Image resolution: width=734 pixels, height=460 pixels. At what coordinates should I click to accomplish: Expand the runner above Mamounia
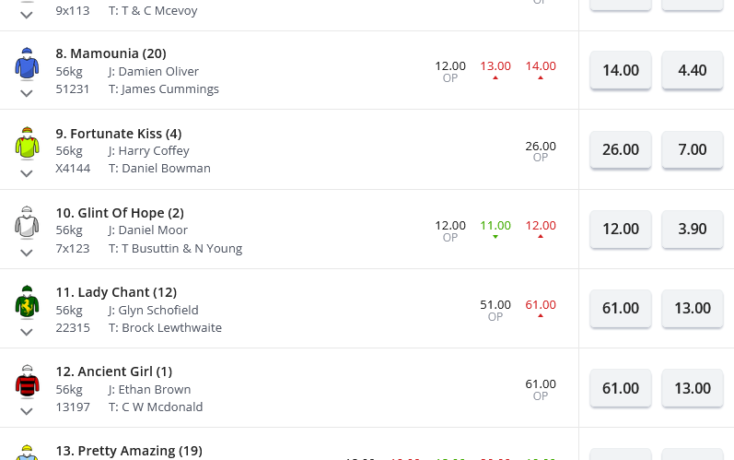[x=27, y=15]
